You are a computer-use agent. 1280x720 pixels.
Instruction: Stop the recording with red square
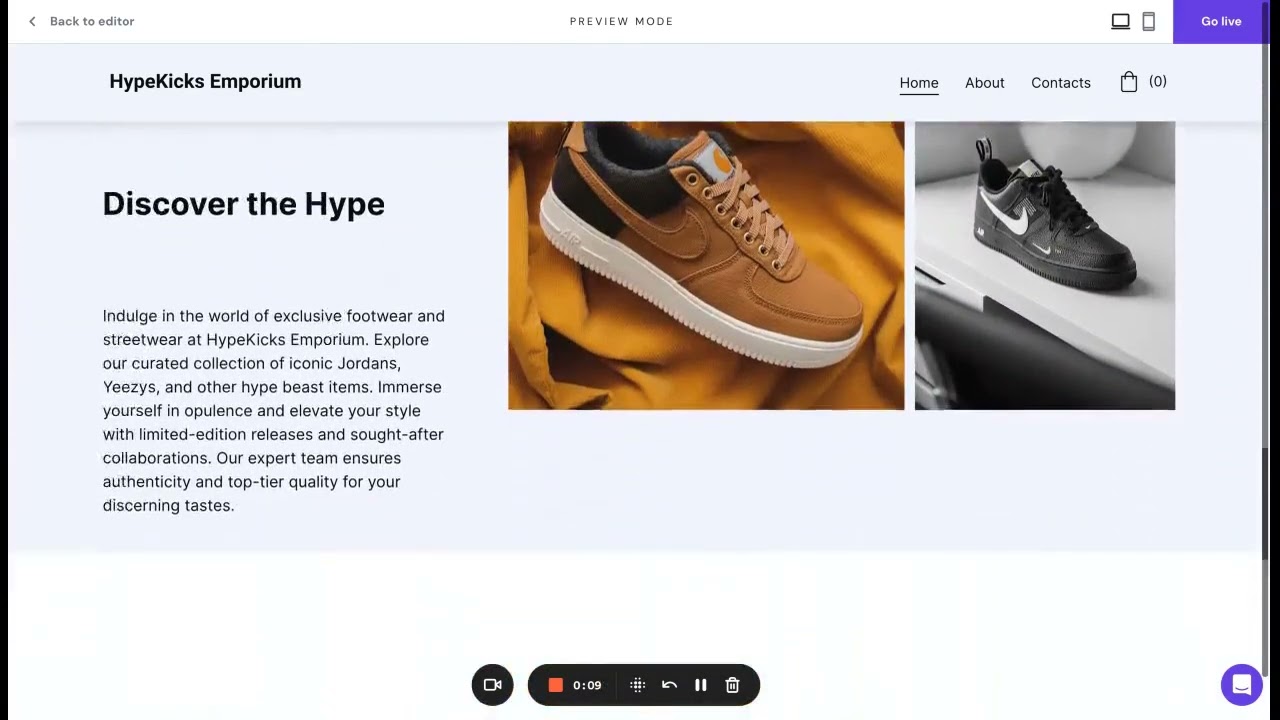tap(556, 685)
